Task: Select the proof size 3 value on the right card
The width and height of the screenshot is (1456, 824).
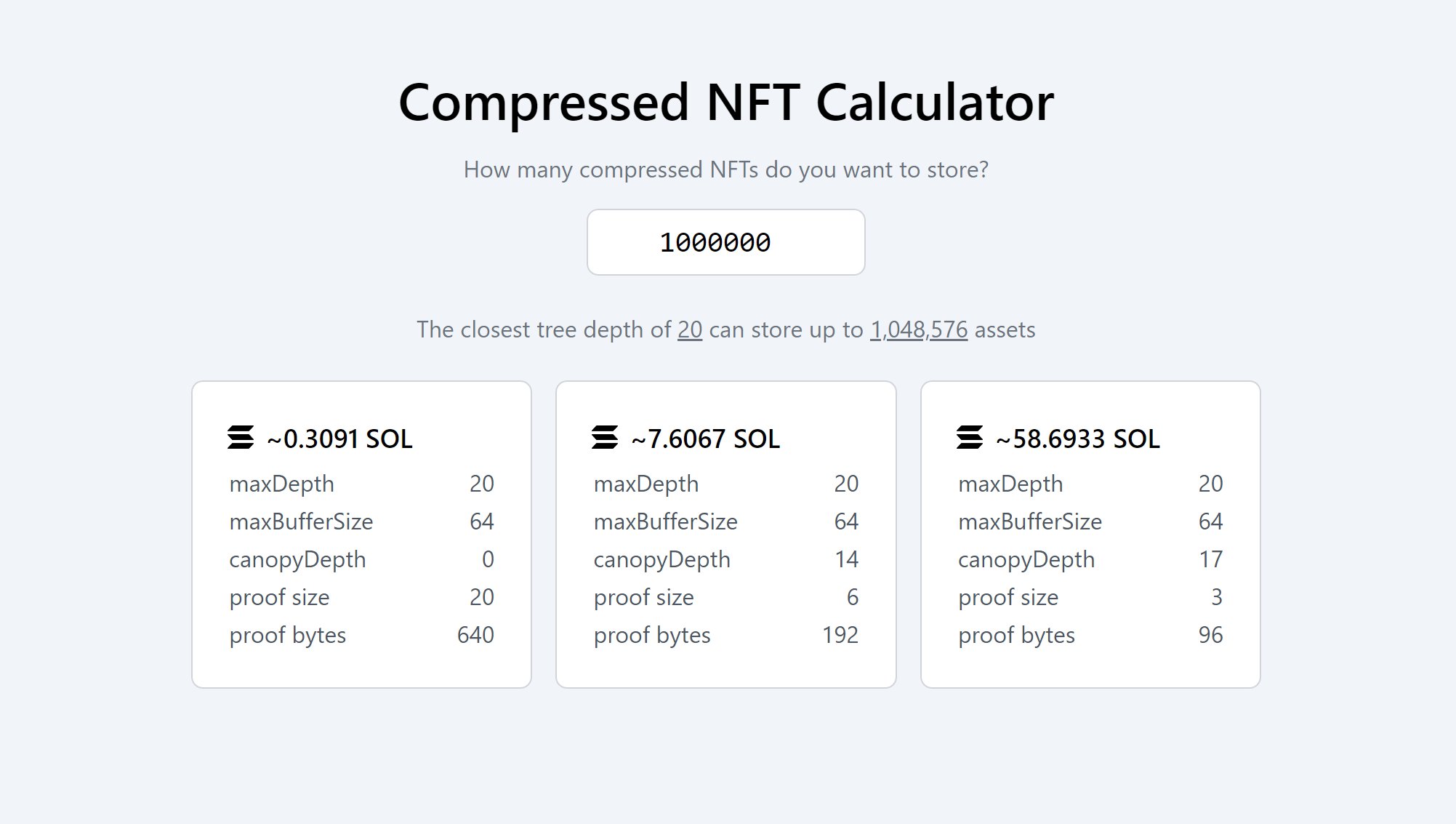Action: tap(1218, 596)
